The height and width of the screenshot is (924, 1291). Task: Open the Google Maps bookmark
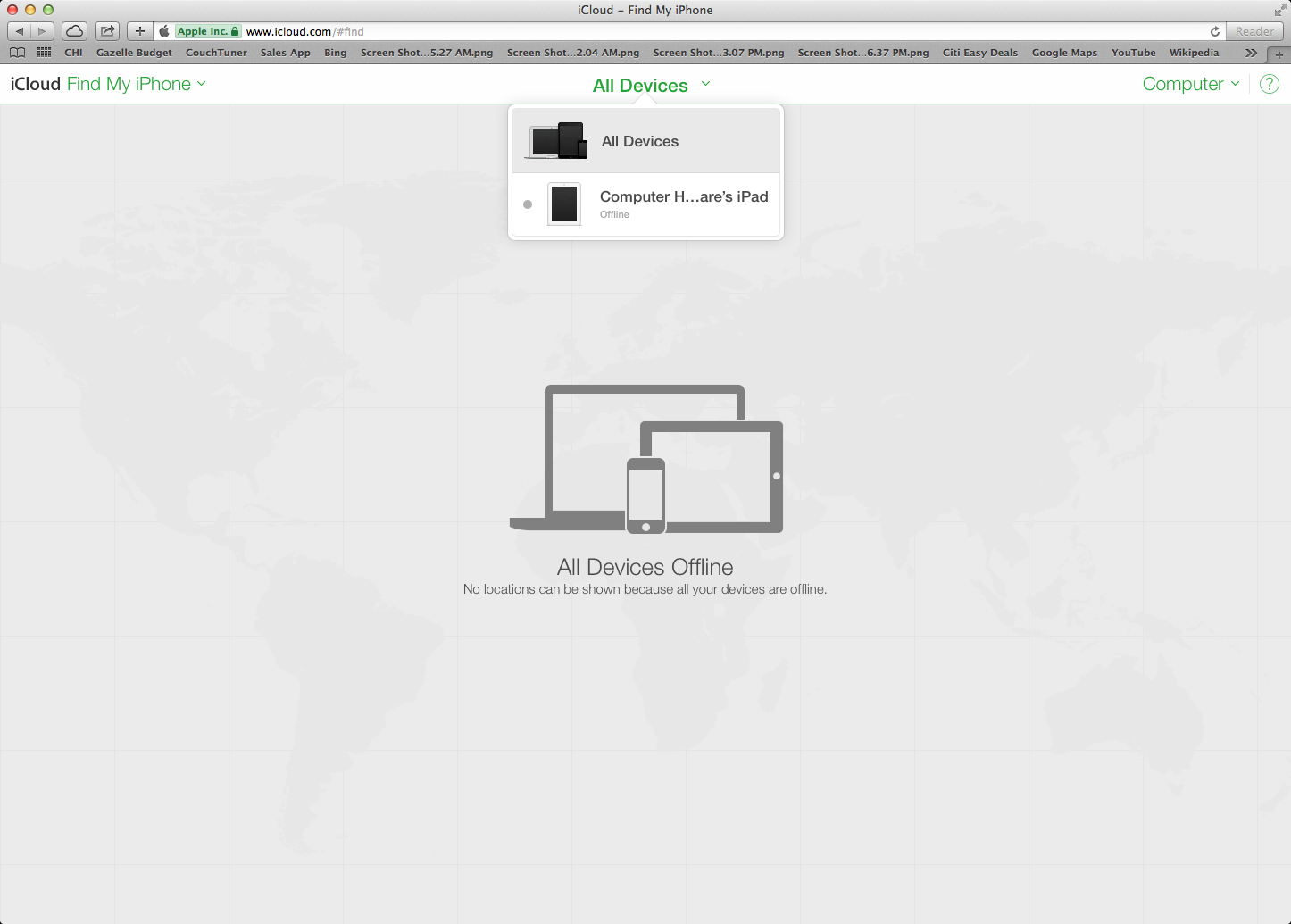[1064, 53]
